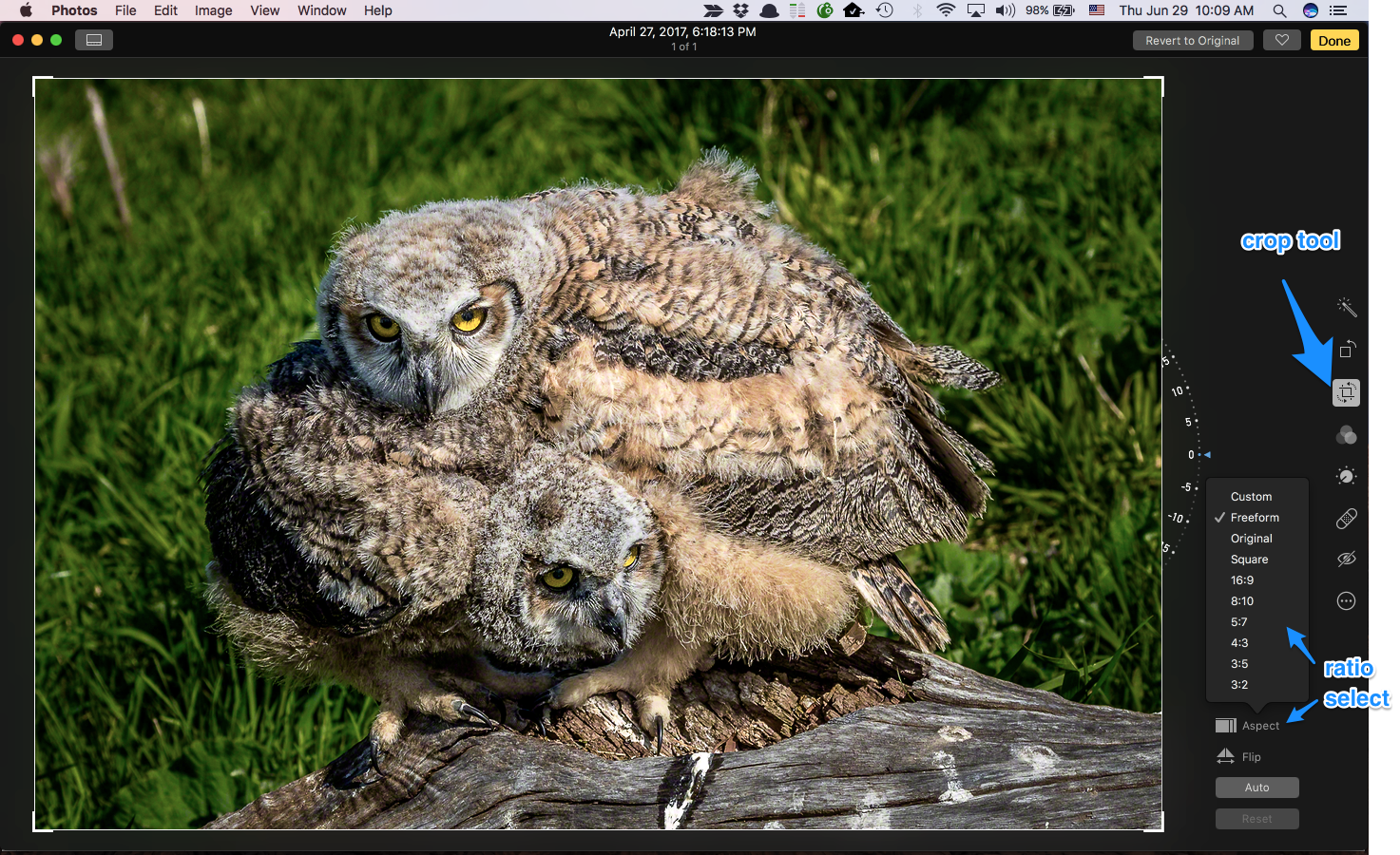The height and width of the screenshot is (855, 1400).
Task: Click Revert to Original
Action: coord(1192,40)
